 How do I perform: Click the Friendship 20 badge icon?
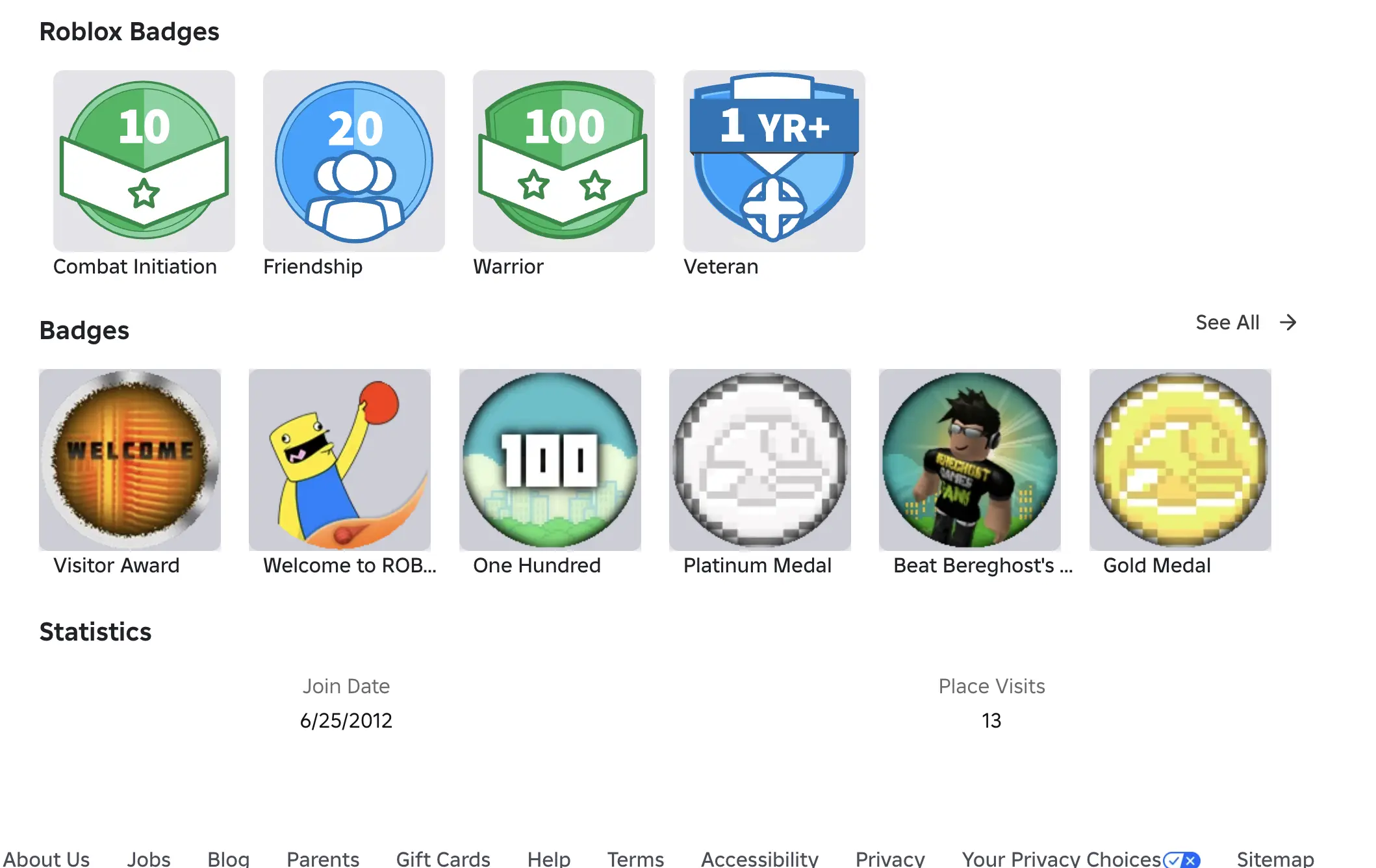coord(353,161)
